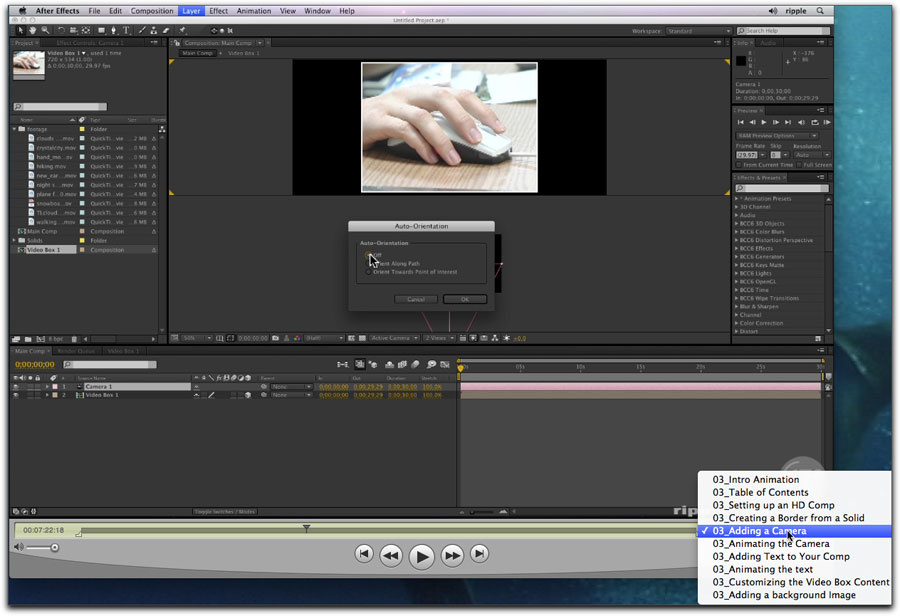Choose 03_Animating the Camera chapter
The width and height of the screenshot is (900, 616).
[770, 544]
